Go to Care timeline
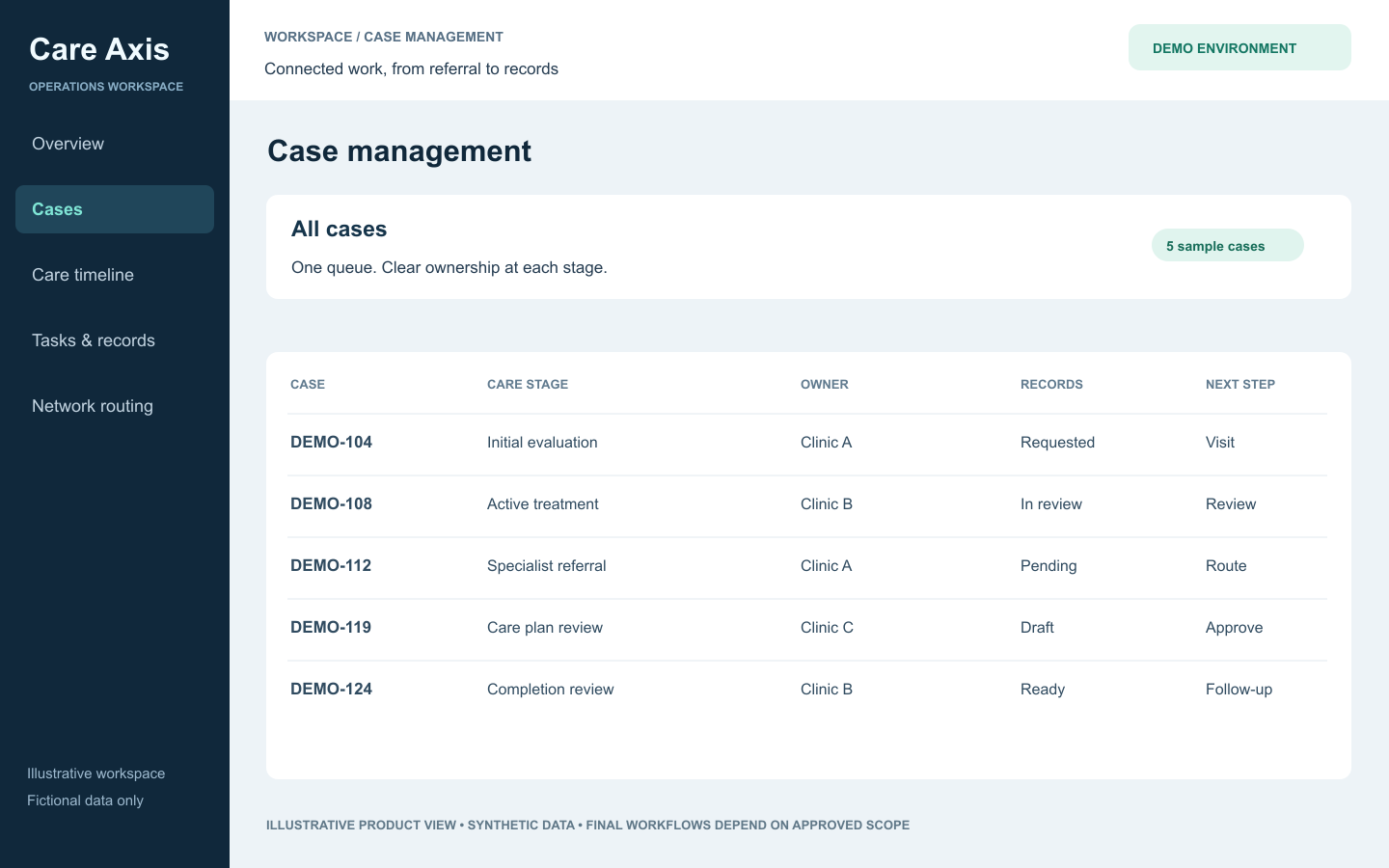This screenshot has height=868, width=1389. pyautogui.click(x=83, y=275)
